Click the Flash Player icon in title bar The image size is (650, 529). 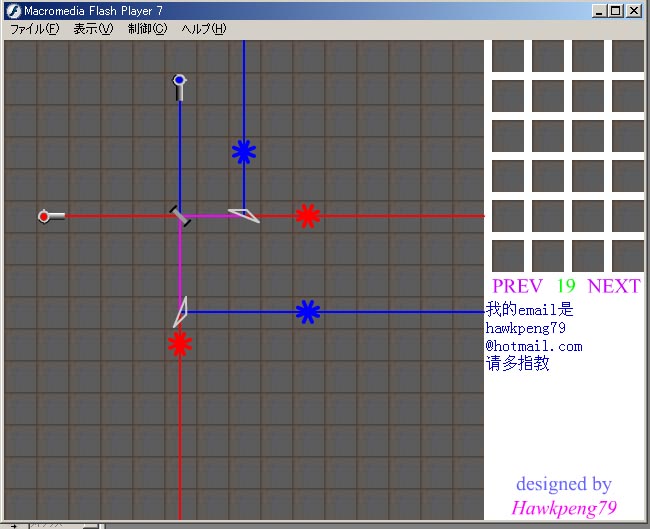pos(14,11)
